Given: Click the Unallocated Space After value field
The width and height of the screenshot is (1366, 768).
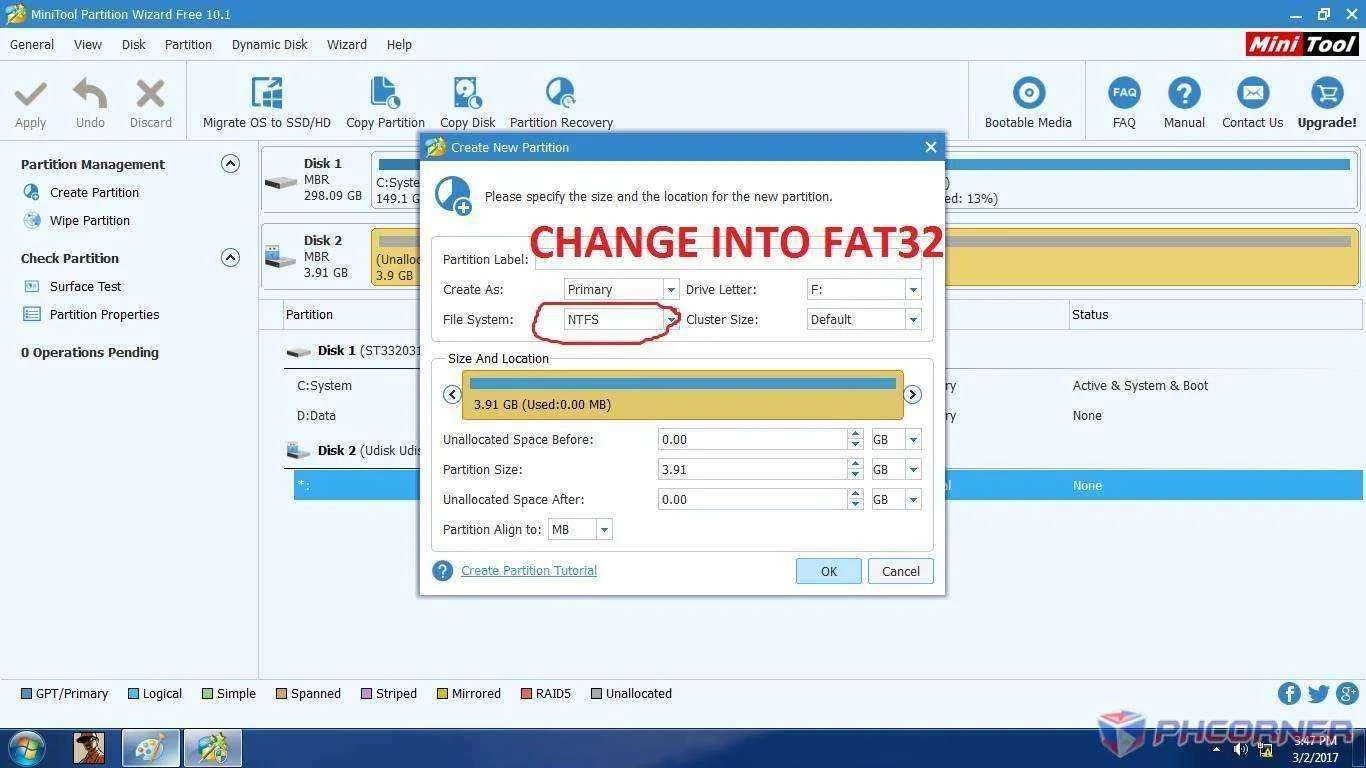Looking at the screenshot, I should coord(753,499).
